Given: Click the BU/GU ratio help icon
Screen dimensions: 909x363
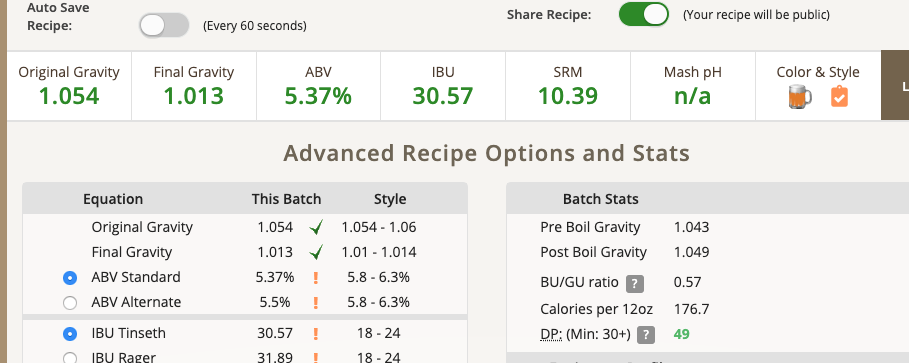Looking at the screenshot, I should coord(635,284).
